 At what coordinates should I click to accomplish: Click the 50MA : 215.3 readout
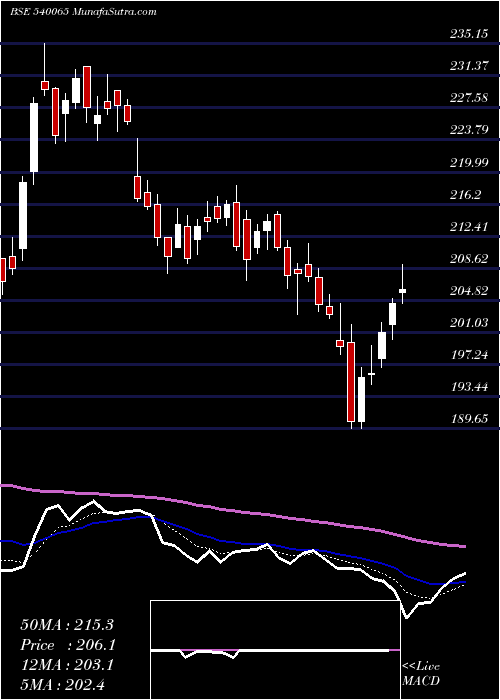tap(67, 625)
